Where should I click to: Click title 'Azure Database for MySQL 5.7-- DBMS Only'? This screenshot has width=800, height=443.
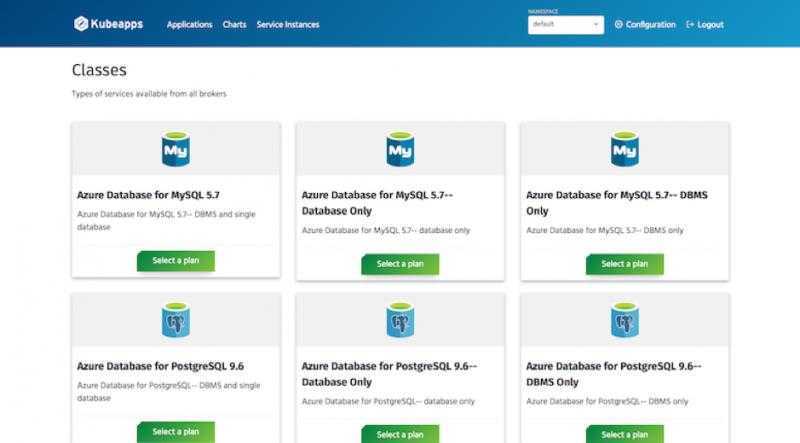617,203
